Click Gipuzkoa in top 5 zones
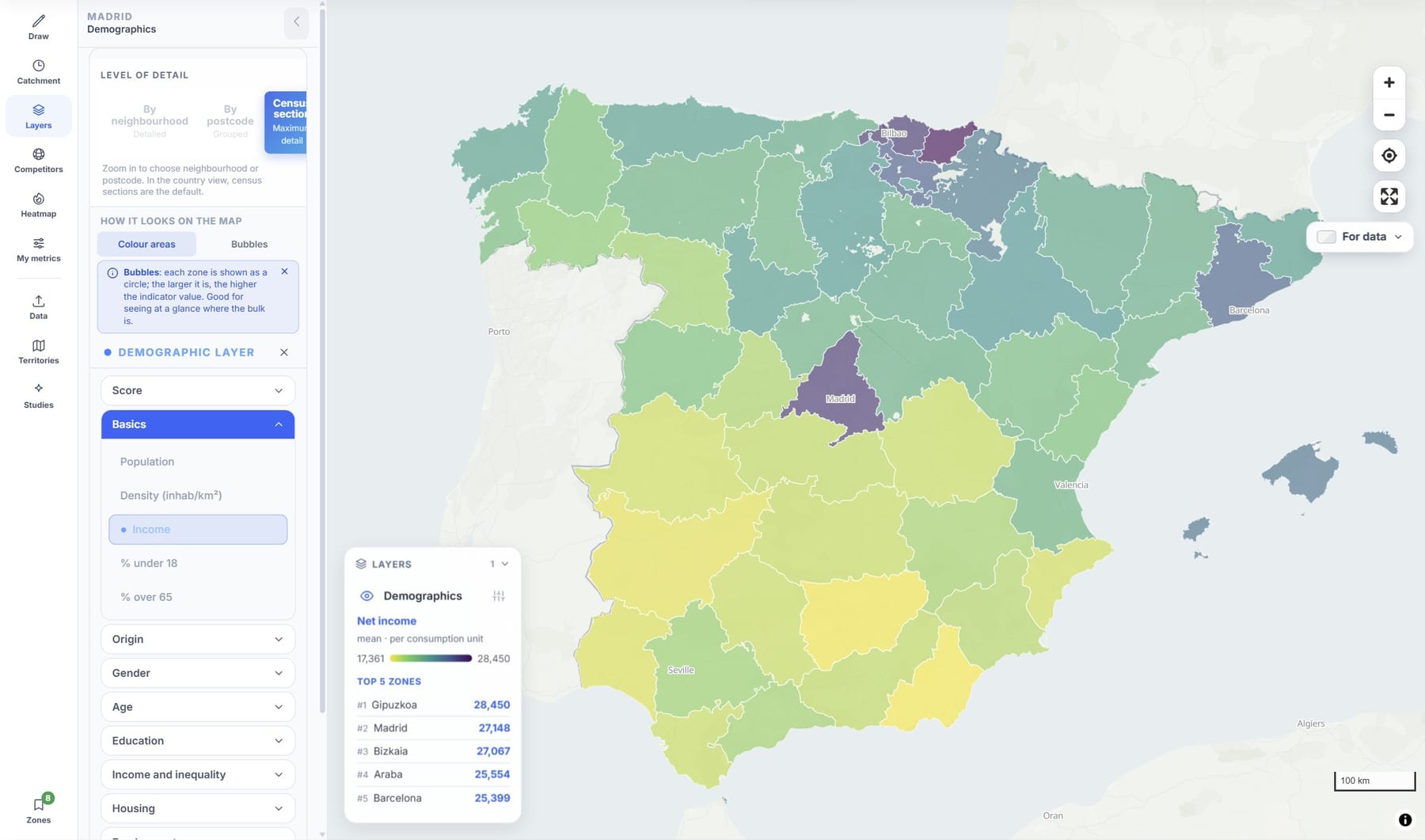The height and width of the screenshot is (840, 1425). pyautogui.click(x=433, y=705)
